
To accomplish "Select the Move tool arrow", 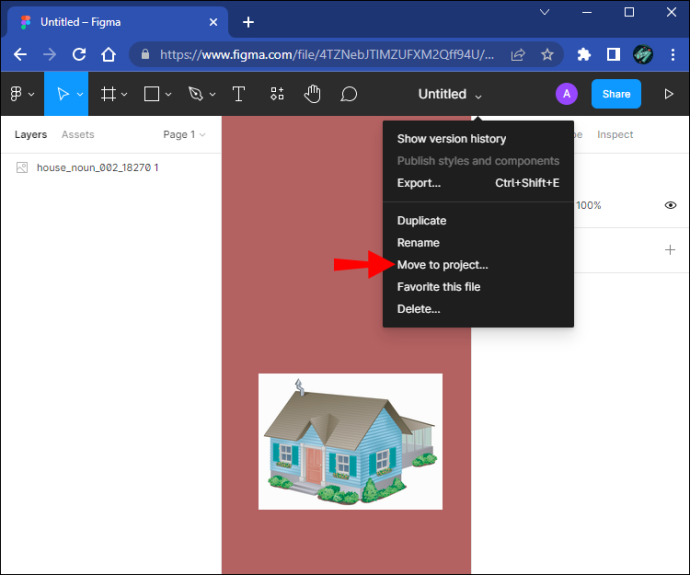I will [63, 94].
